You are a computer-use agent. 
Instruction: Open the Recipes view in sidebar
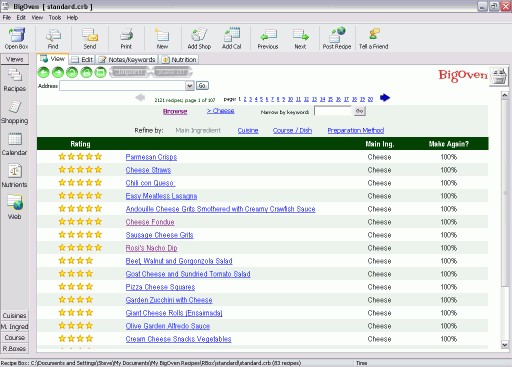click(15, 80)
